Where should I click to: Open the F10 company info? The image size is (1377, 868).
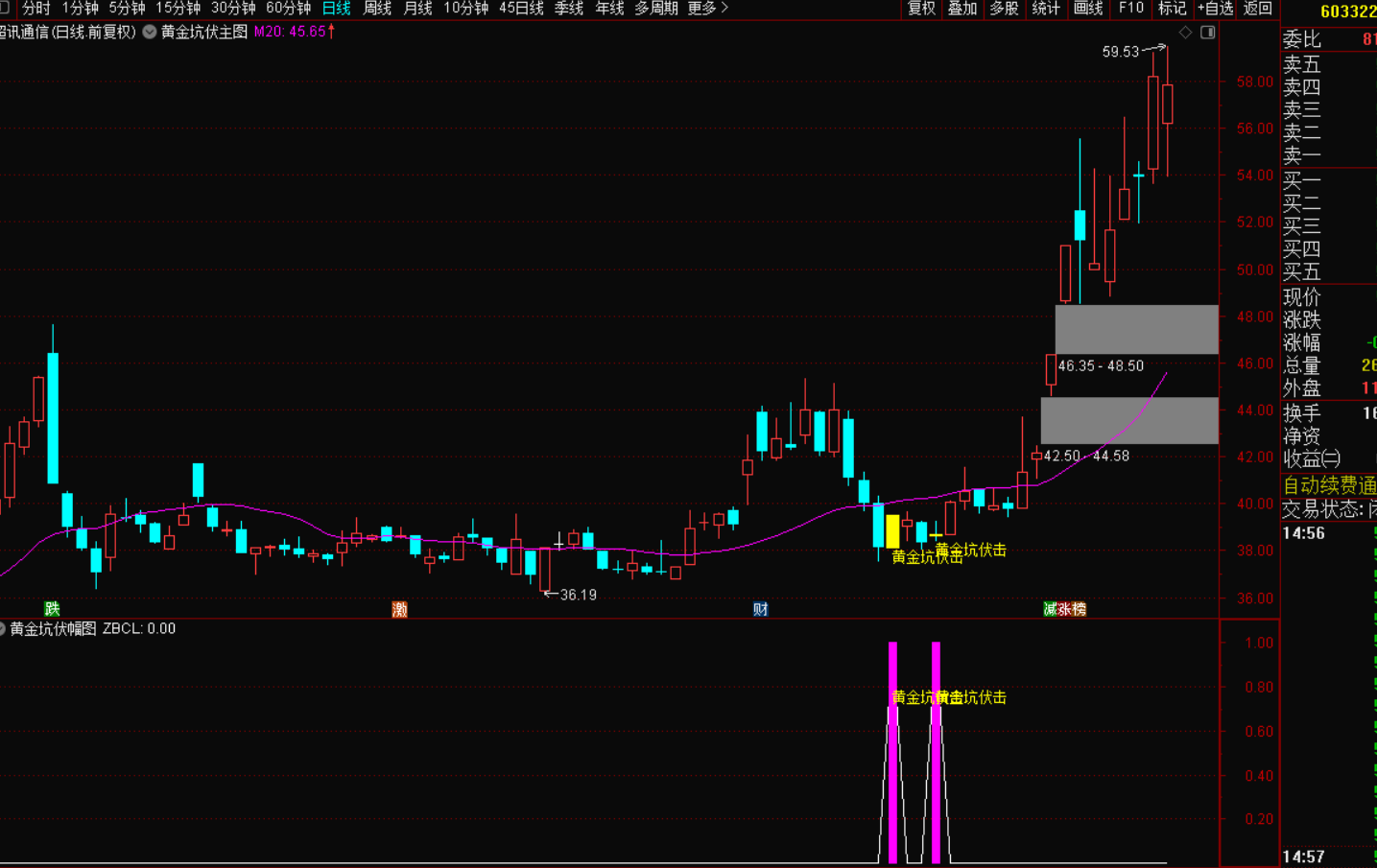pos(1130,9)
